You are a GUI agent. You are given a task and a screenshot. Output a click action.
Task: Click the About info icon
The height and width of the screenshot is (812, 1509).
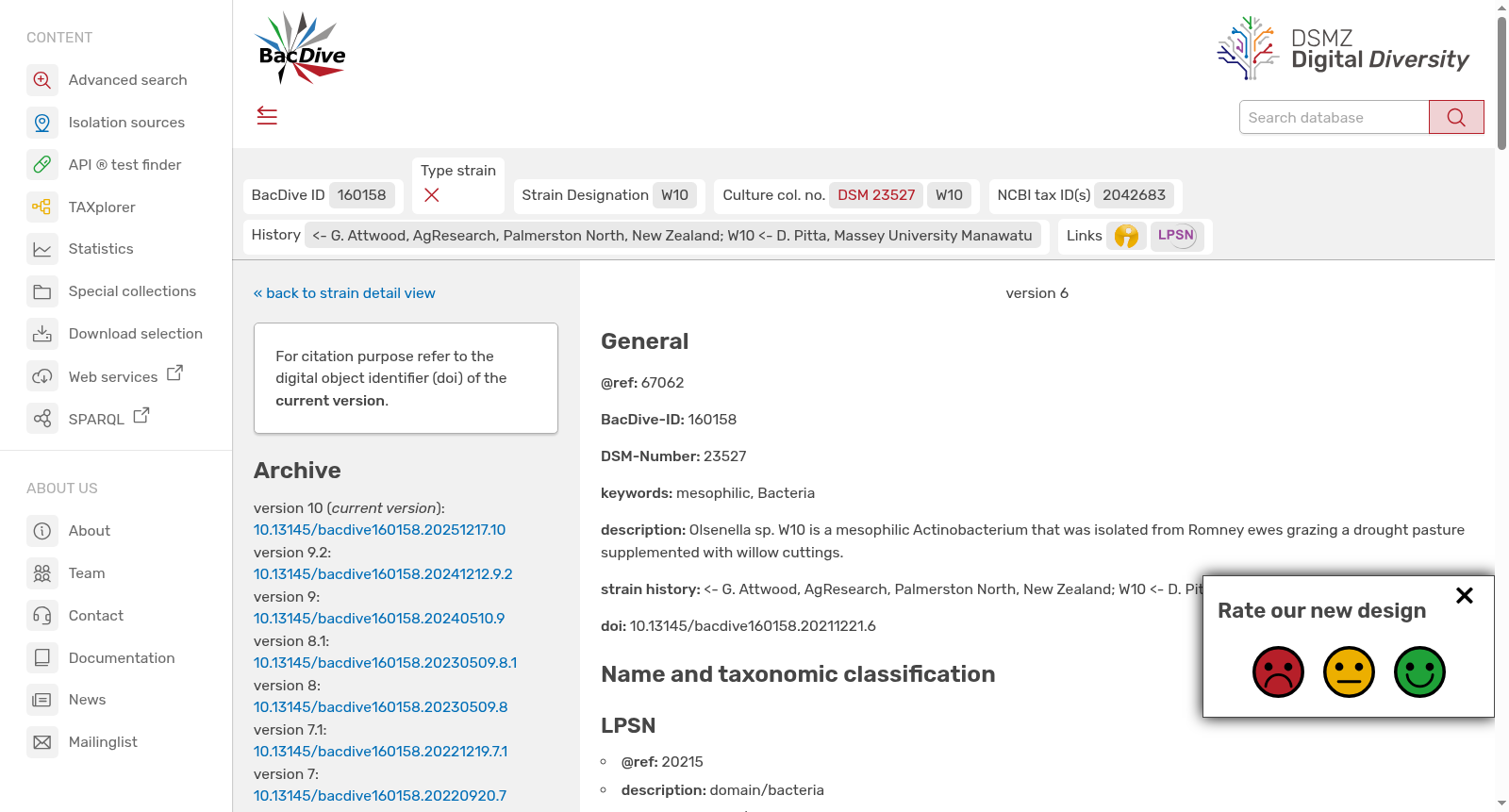pos(42,531)
